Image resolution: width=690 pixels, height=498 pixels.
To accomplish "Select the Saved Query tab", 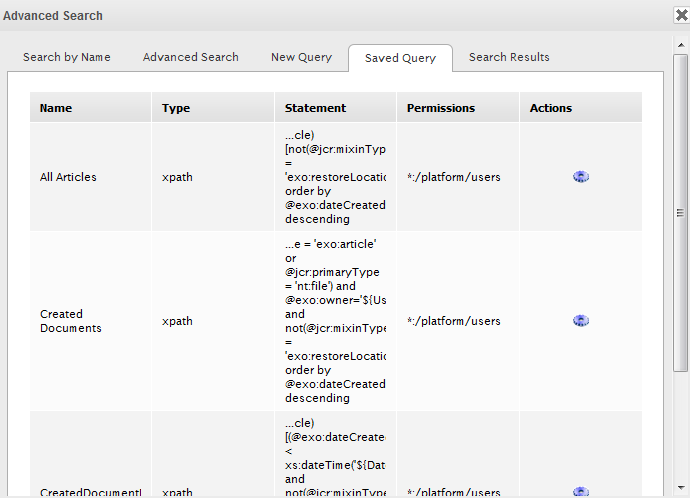I will point(400,58).
